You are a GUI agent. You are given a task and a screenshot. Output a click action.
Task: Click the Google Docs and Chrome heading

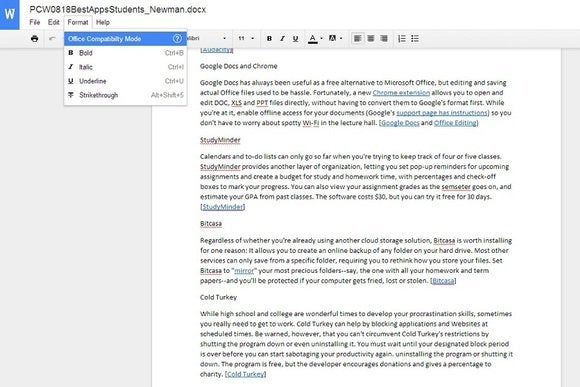click(x=239, y=66)
